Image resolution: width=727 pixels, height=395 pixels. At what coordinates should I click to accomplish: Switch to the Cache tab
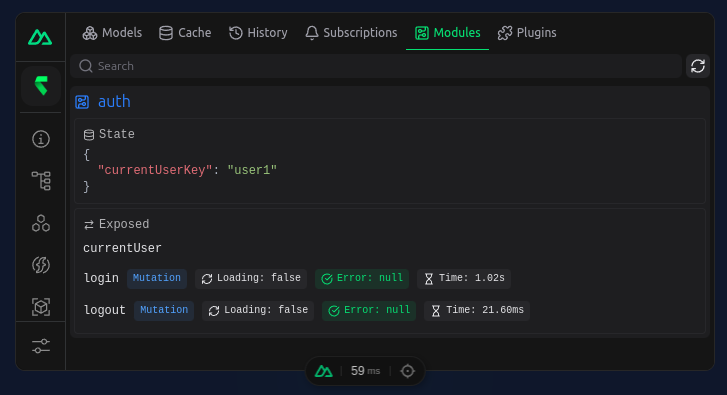tap(185, 33)
